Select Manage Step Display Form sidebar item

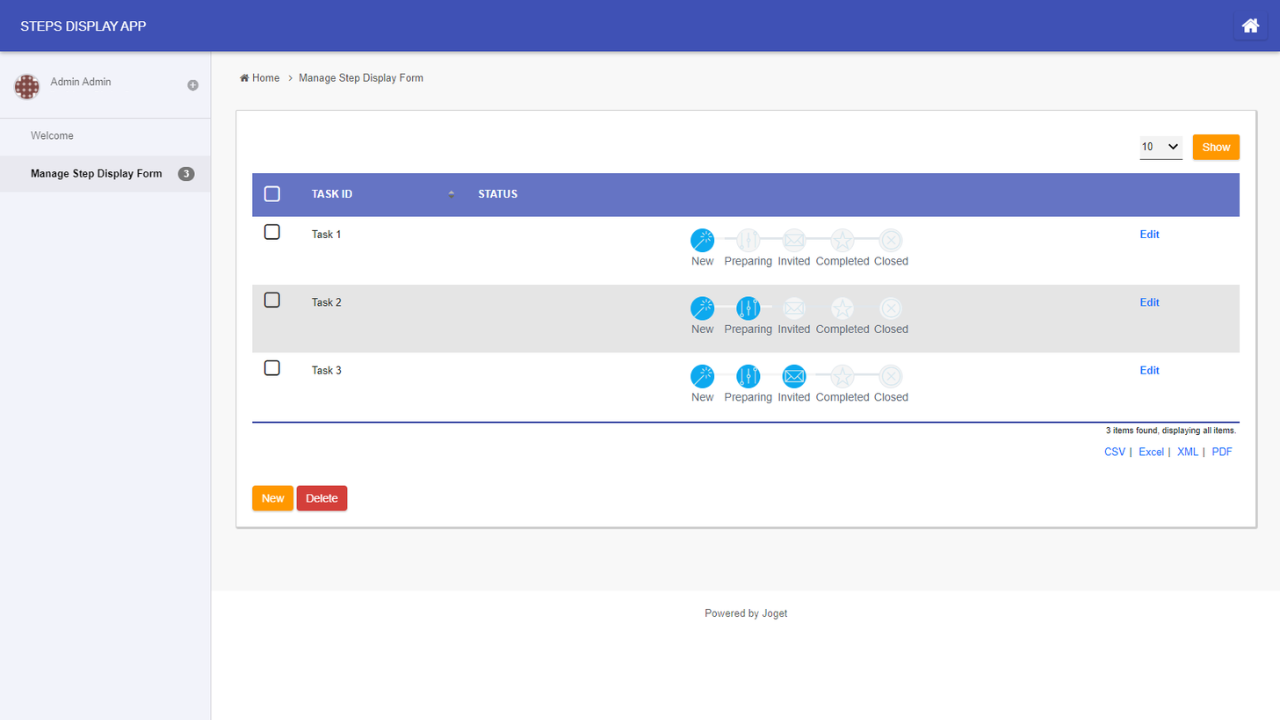click(96, 174)
